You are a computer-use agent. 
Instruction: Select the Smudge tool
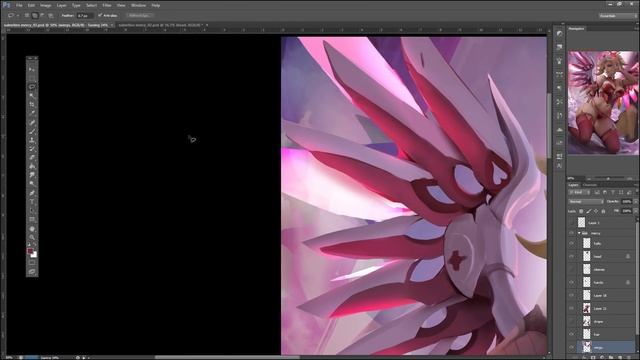pos(32,175)
